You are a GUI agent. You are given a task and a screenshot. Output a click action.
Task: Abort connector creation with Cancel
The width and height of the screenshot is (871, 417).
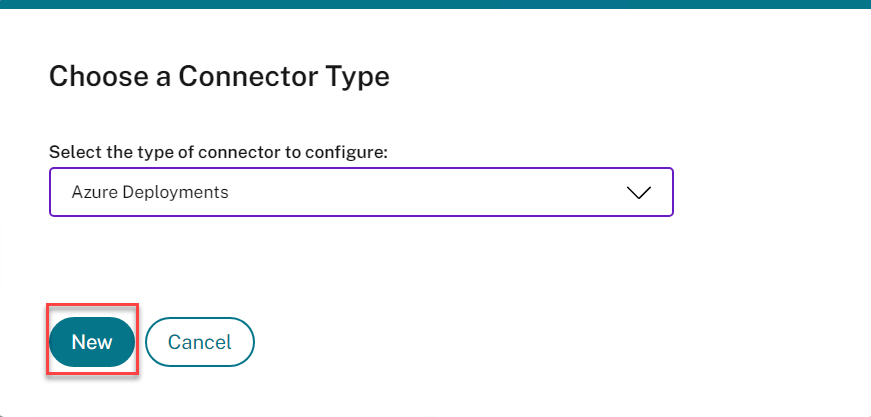click(x=200, y=342)
